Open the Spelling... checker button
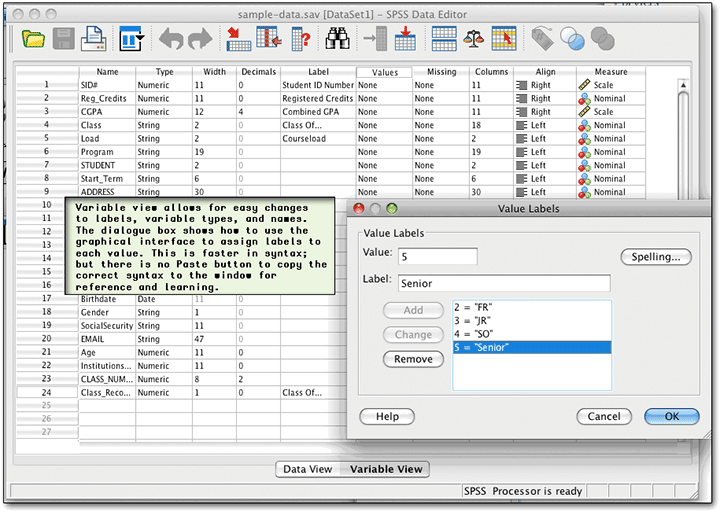The height and width of the screenshot is (512, 720). pos(656,257)
